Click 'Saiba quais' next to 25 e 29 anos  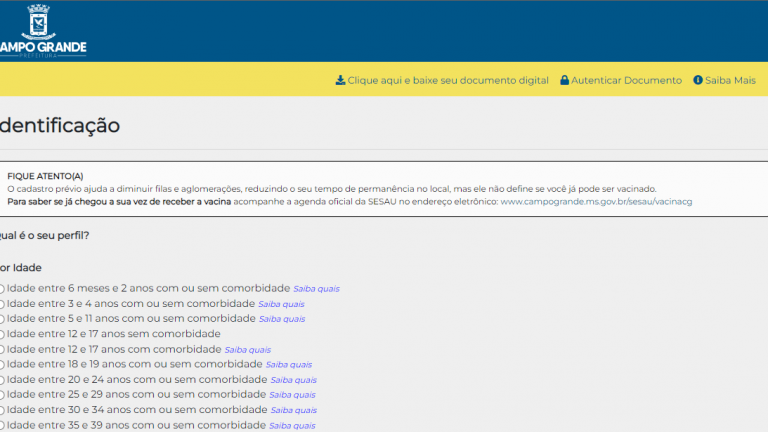(x=293, y=395)
